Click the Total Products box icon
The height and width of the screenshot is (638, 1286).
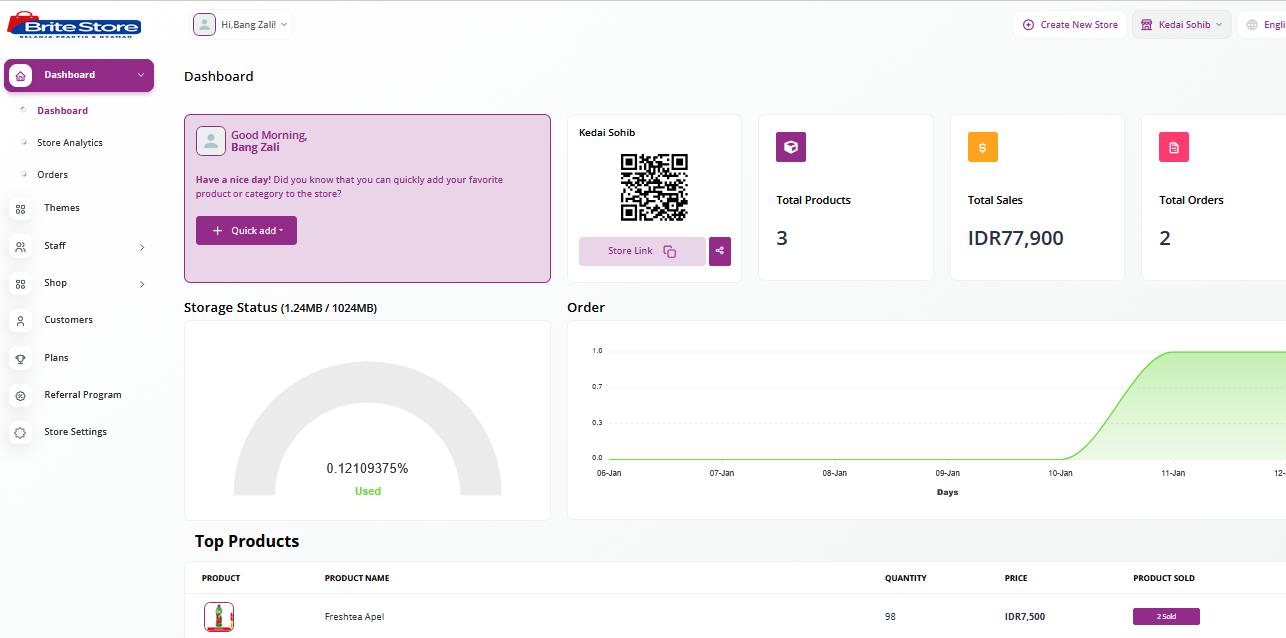click(x=791, y=147)
